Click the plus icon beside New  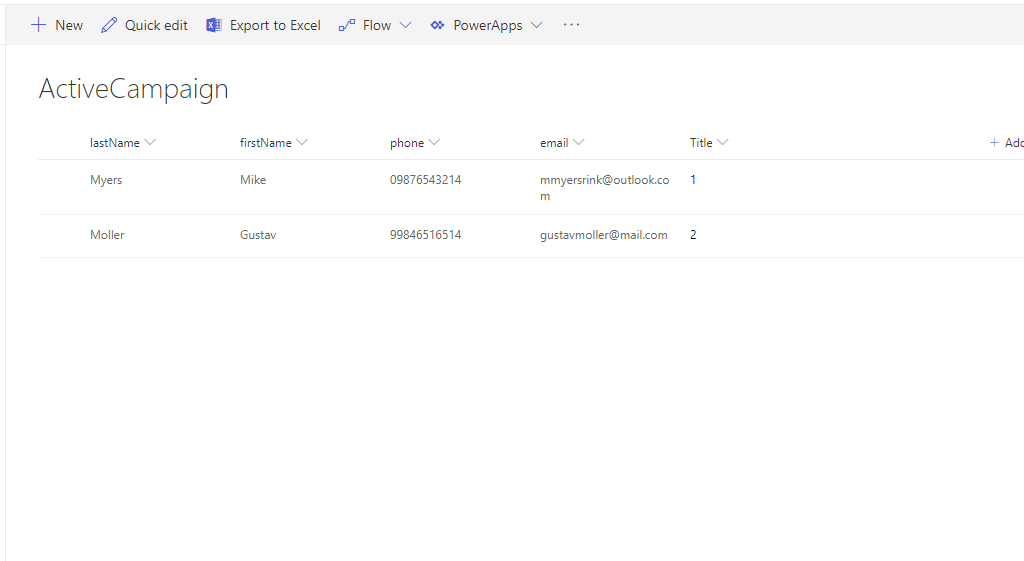pyautogui.click(x=39, y=25)
